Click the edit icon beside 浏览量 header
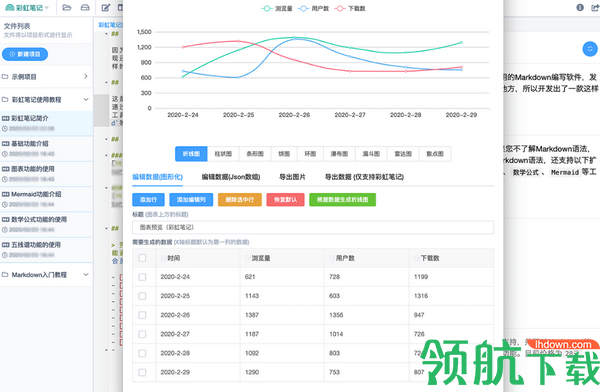The height and width of the screenshot is (392, 600). (248, 258)
